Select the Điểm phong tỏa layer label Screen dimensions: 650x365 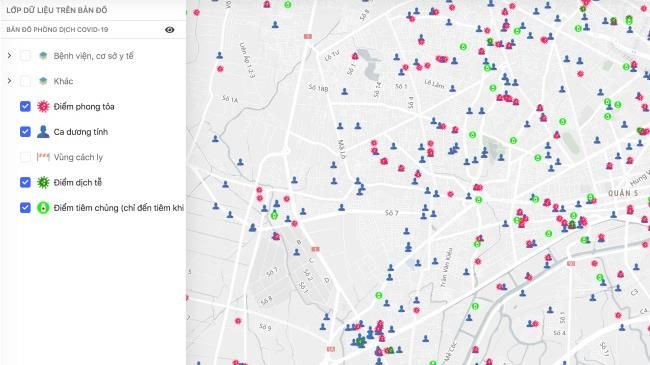[x=84, y=107]
